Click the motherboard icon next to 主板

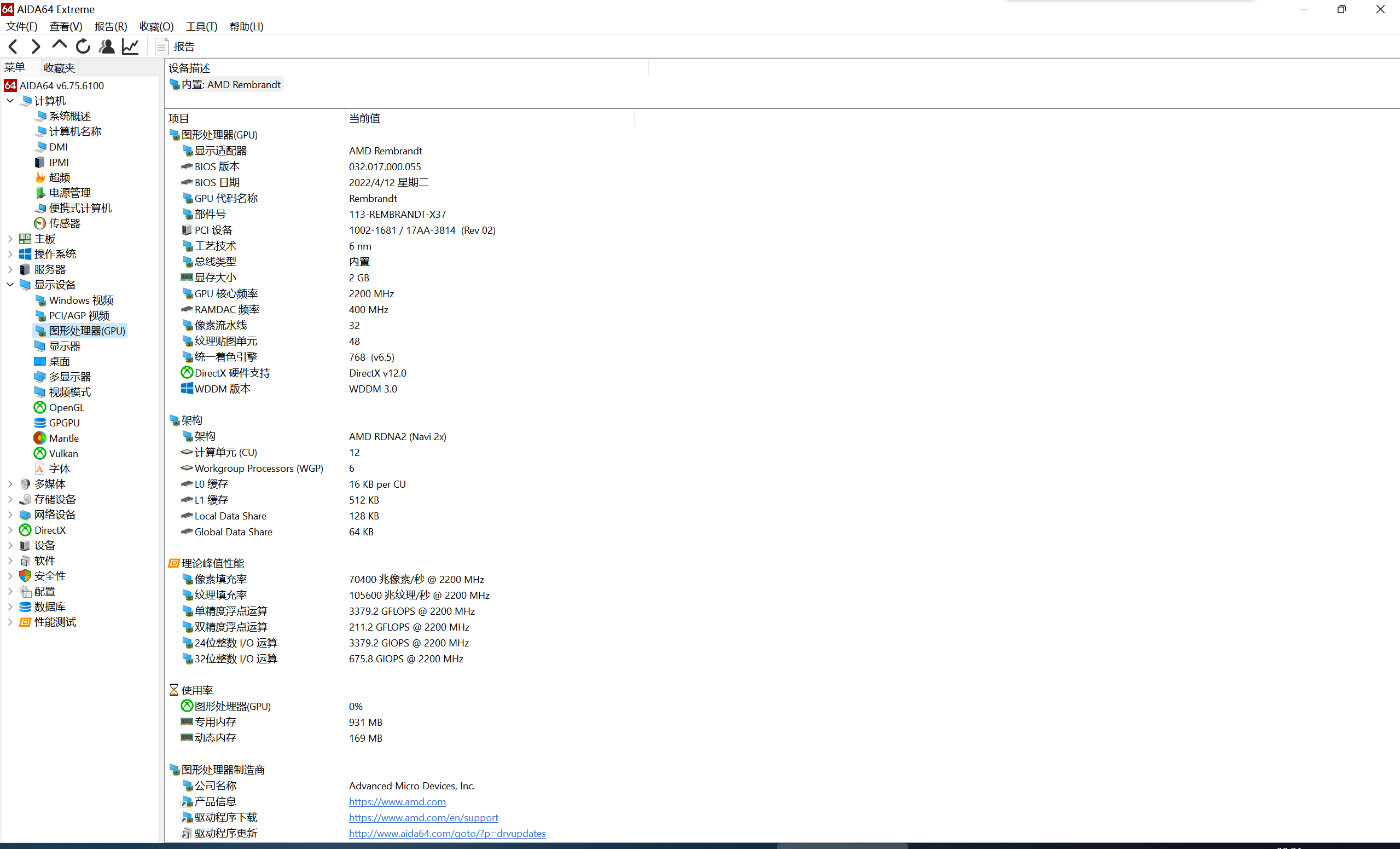coord(25,239)
